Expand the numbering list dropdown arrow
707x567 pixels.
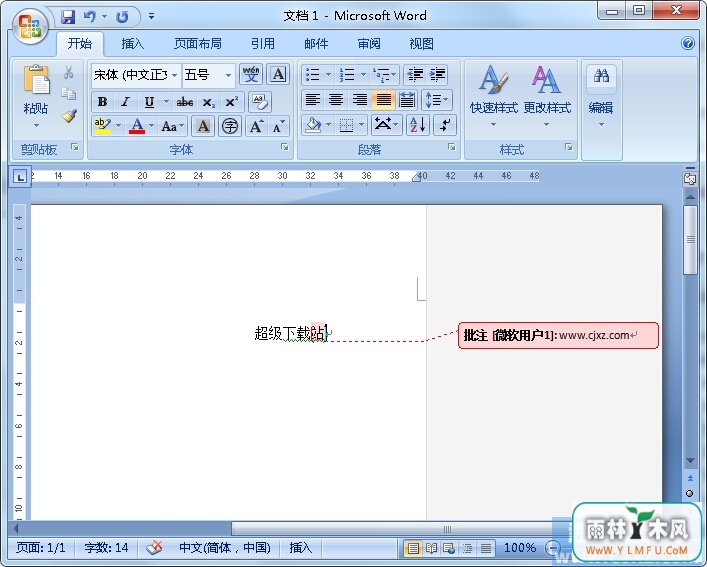click(363, 74)
